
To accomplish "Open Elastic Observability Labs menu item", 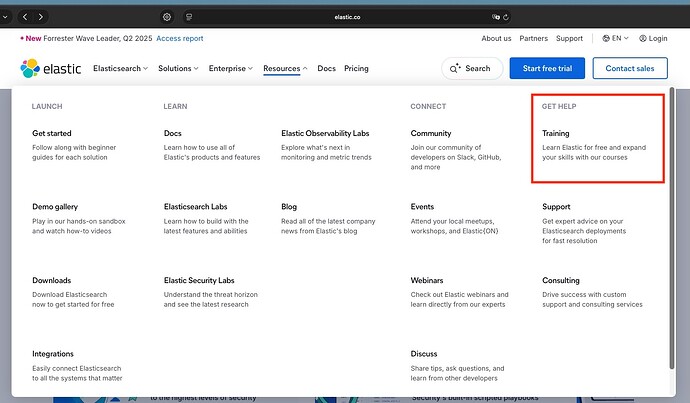I will click(325, 133).
